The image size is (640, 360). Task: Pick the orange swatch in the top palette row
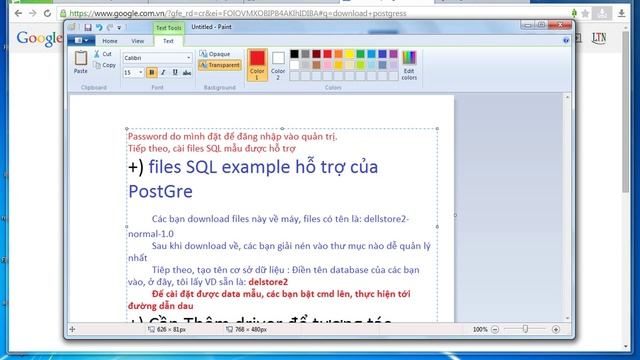(338, 54)
